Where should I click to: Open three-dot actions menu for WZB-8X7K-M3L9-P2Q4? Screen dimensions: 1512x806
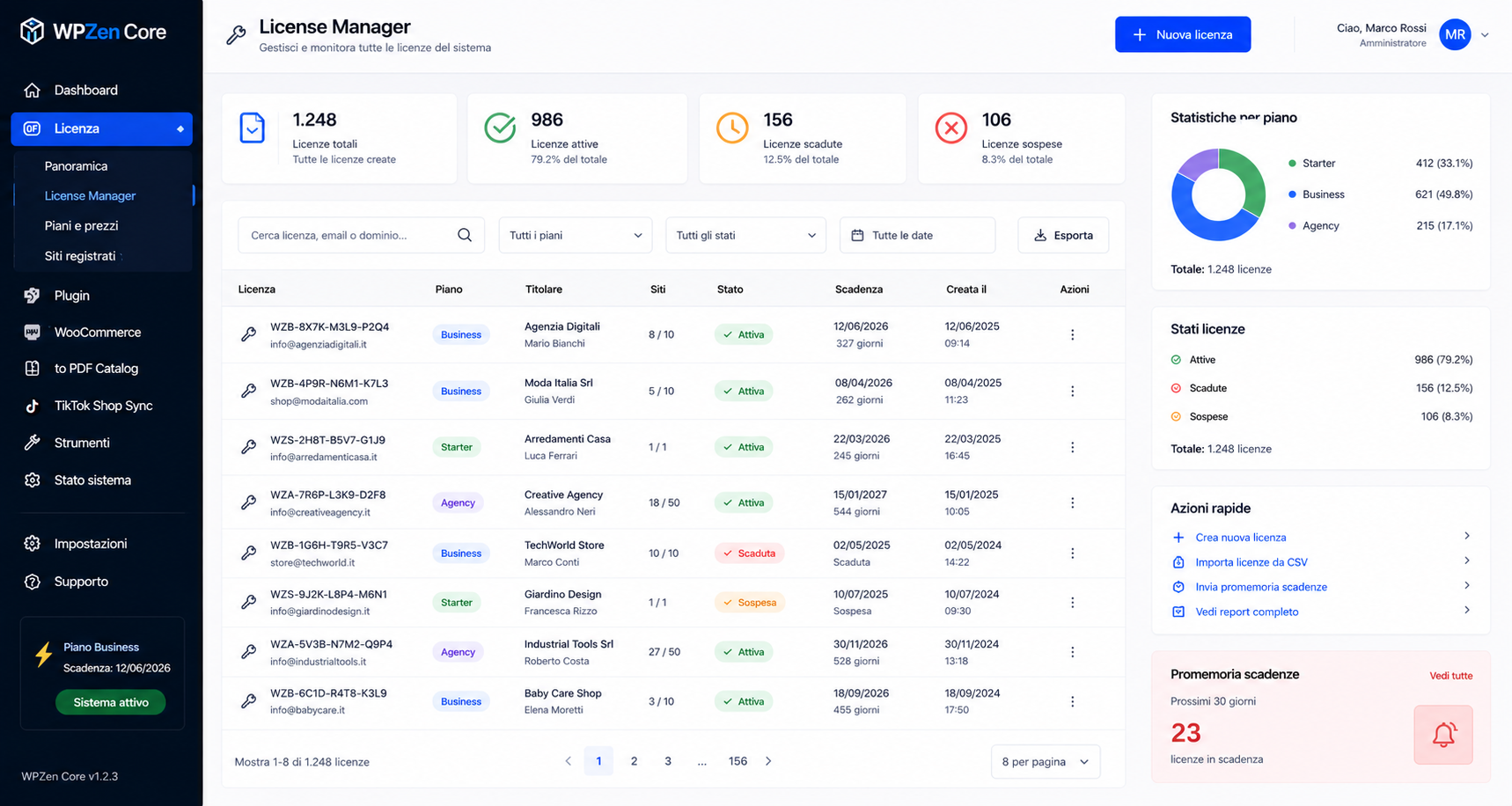pyautogui.click(x=1072, y=334)
